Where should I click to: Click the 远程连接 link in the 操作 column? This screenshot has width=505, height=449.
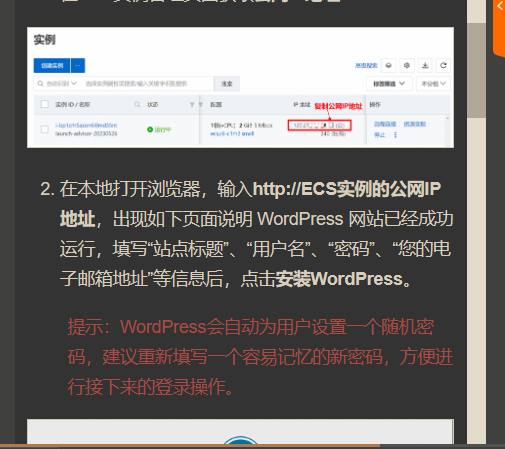tap(385, 124)
